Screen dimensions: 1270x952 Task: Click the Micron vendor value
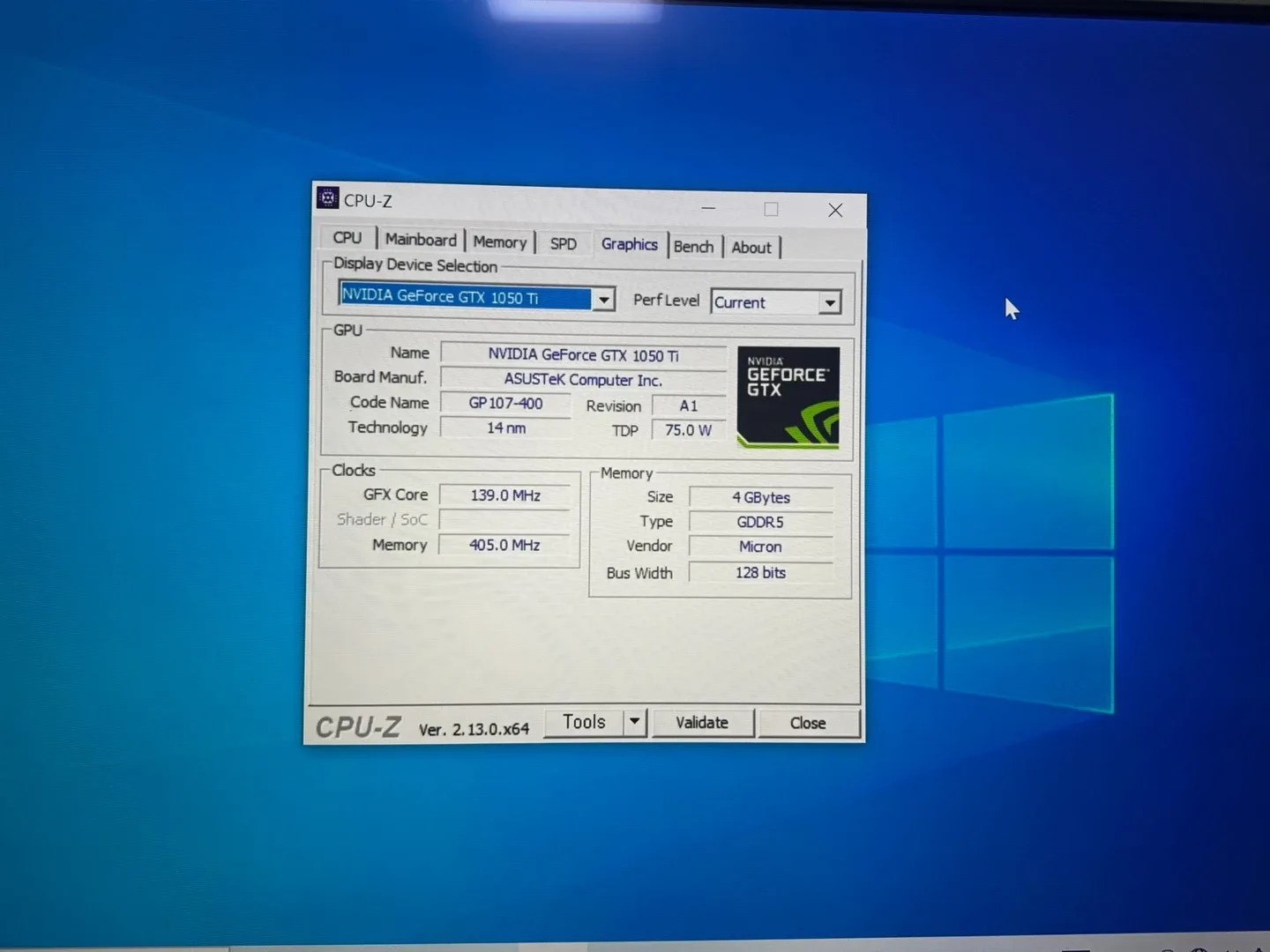tap(761, 547)
